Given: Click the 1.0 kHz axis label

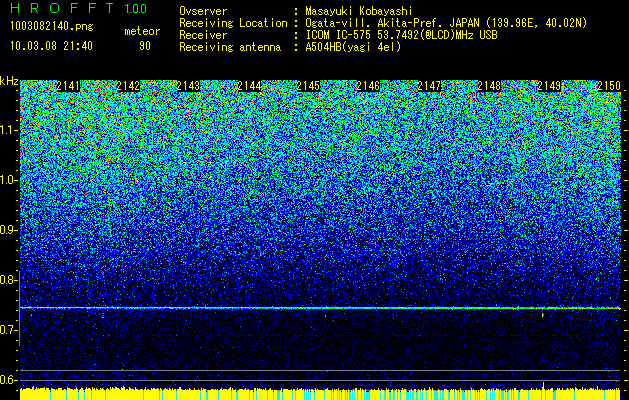Looking at the screenshot, I should pyautogui.click(x=8, y=181).
